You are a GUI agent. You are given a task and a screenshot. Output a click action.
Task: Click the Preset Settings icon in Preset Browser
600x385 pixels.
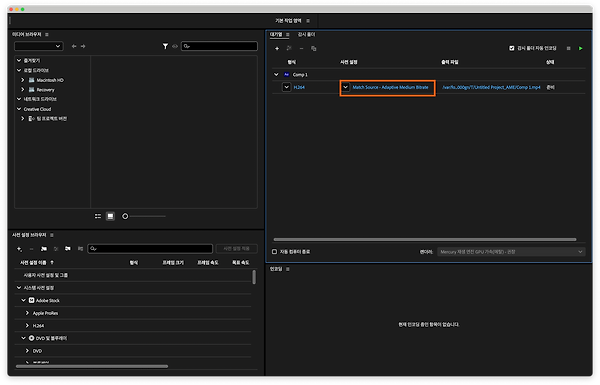pyautogui.click(x=56, y=249)
